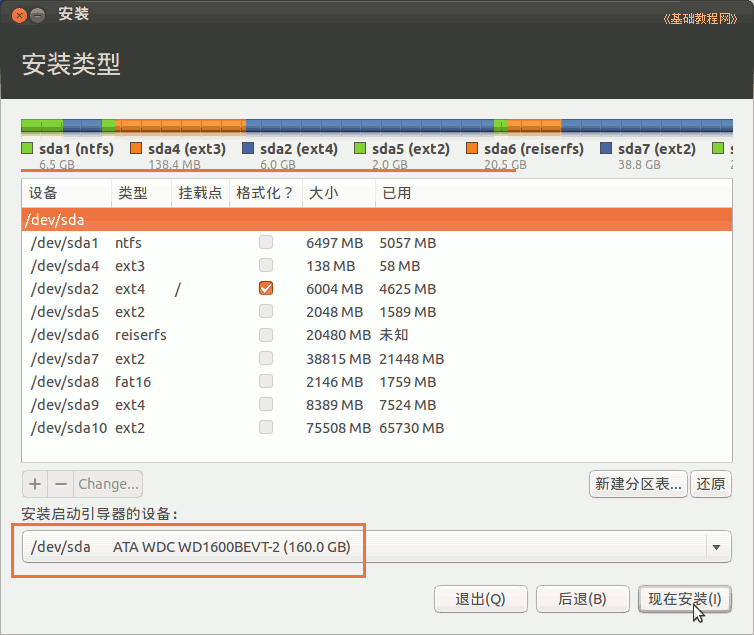Tick the format checkbox for /dev/sda1
Viewport: 754px width, 635px height.
(x=266, y=242)
